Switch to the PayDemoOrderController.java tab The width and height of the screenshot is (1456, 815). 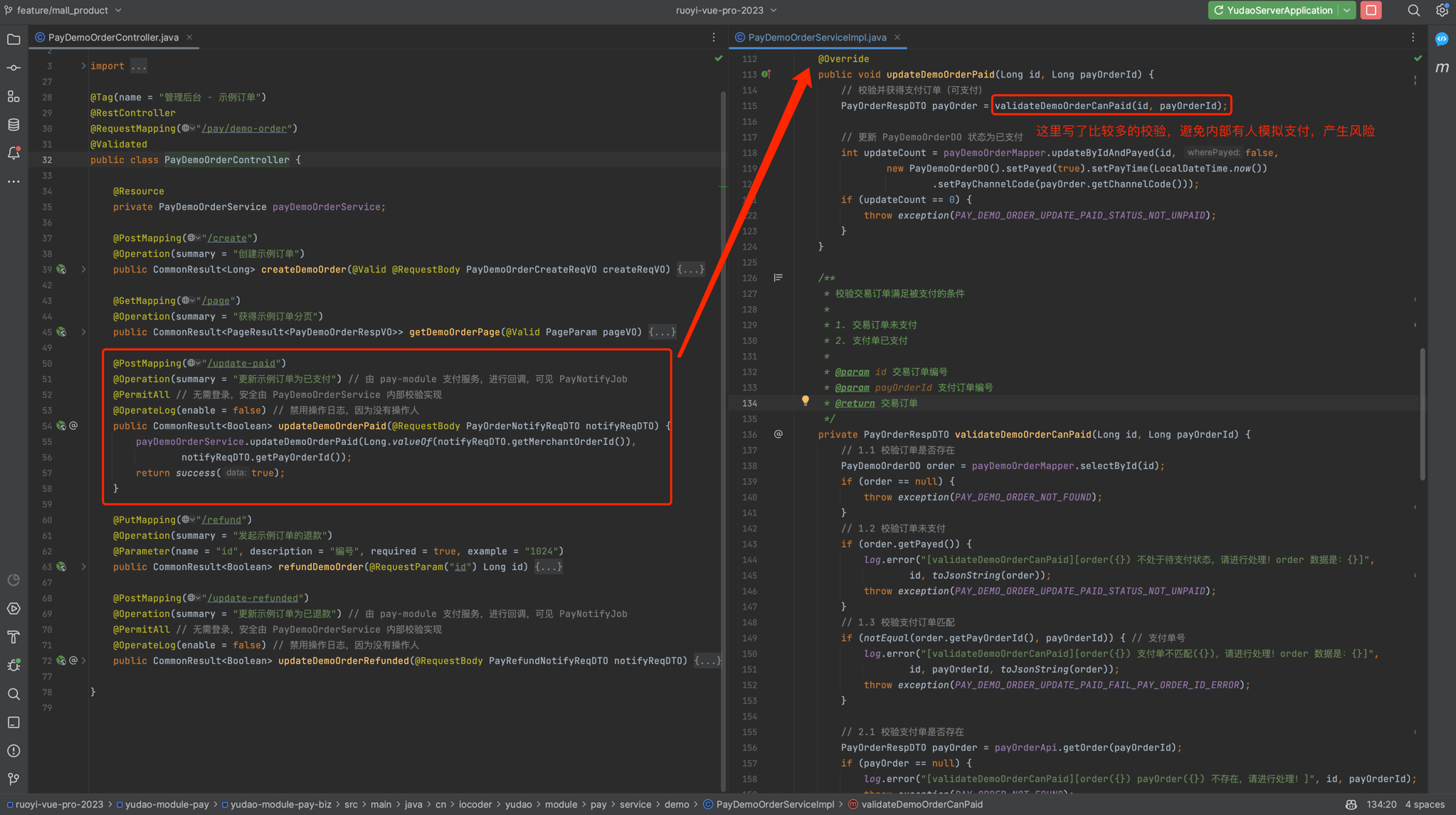(112, 37)
